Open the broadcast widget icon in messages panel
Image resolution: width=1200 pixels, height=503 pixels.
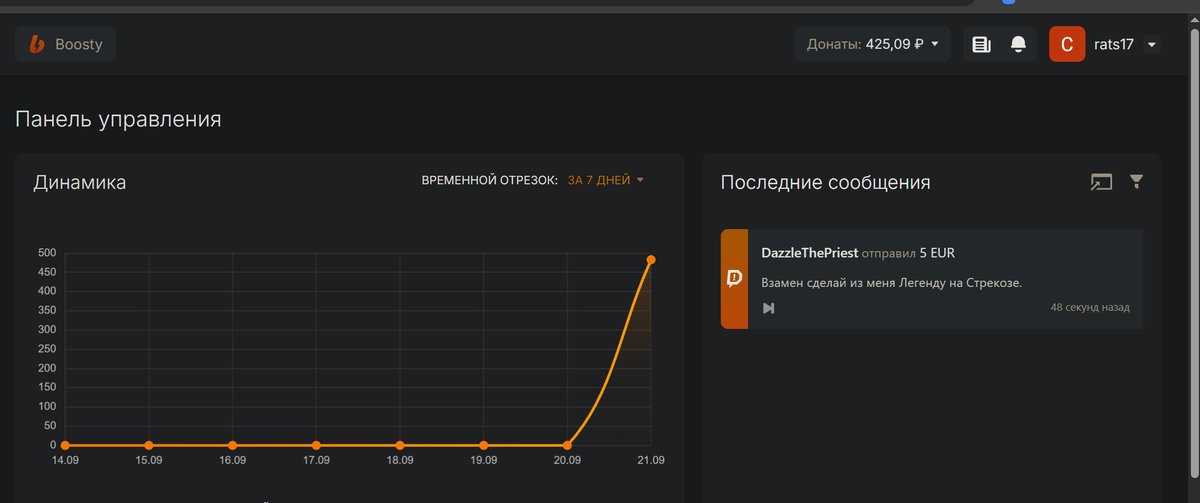click(1101, 182)
